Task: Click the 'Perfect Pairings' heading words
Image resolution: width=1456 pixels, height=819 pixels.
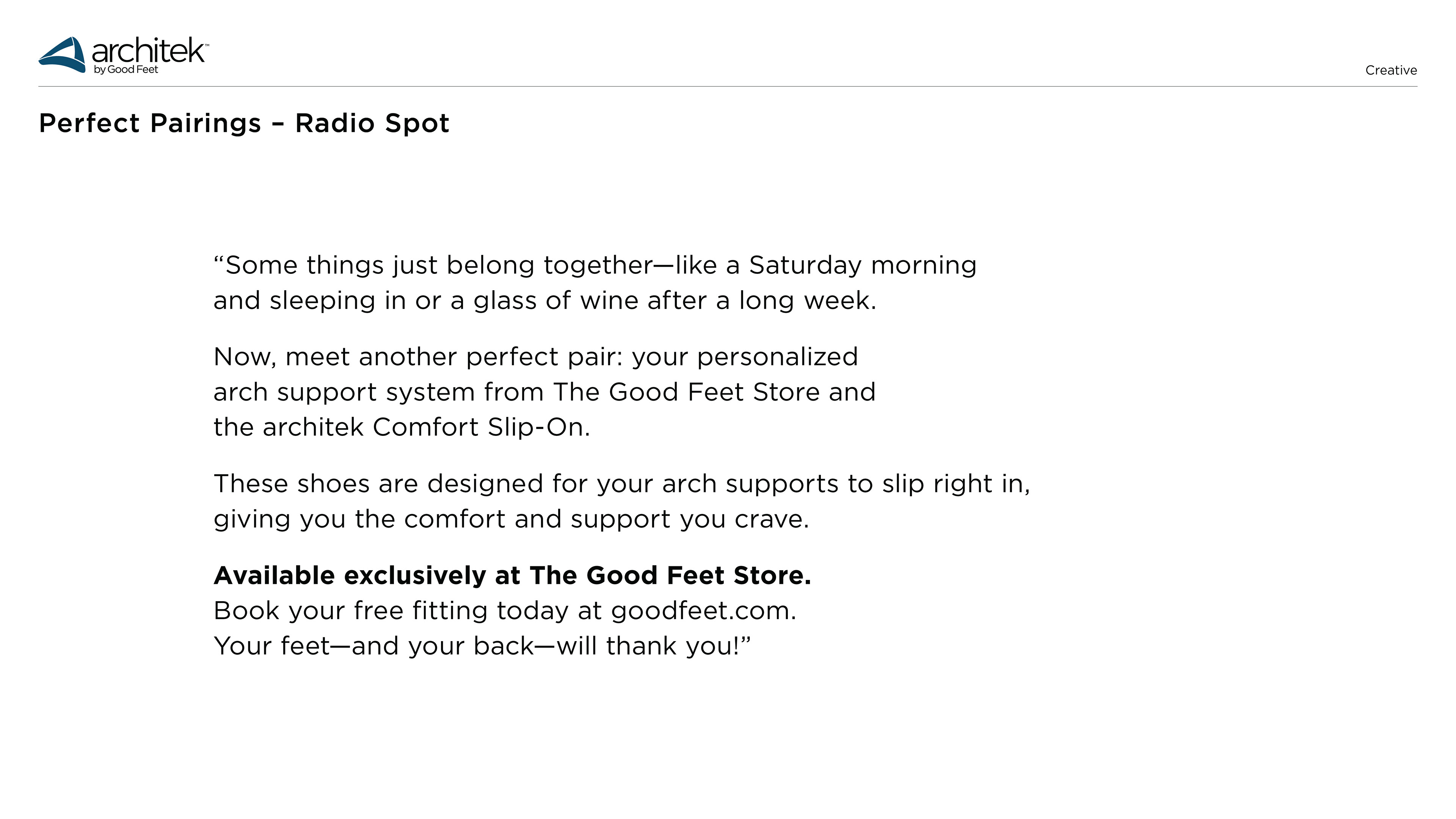Action: click(x=150, y=123)
